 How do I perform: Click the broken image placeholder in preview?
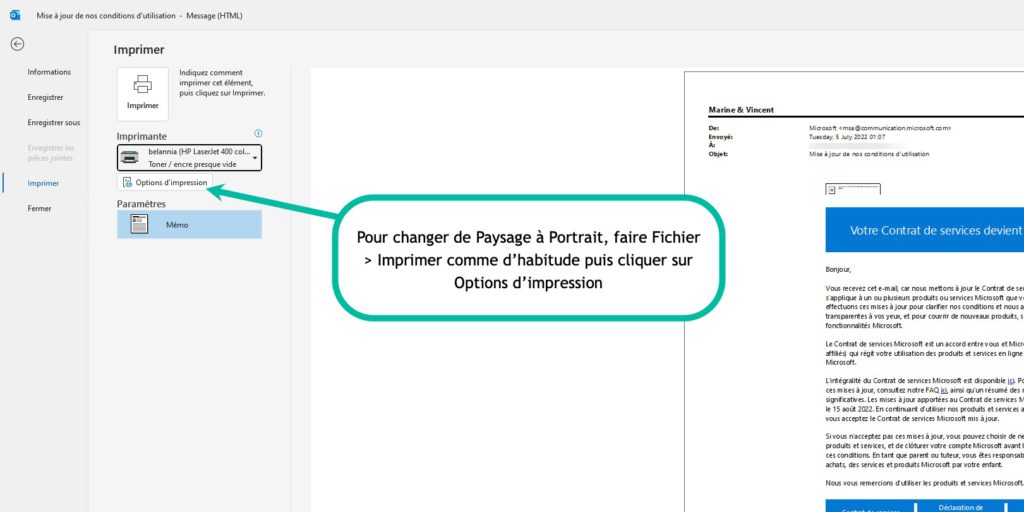coord(831,188)
